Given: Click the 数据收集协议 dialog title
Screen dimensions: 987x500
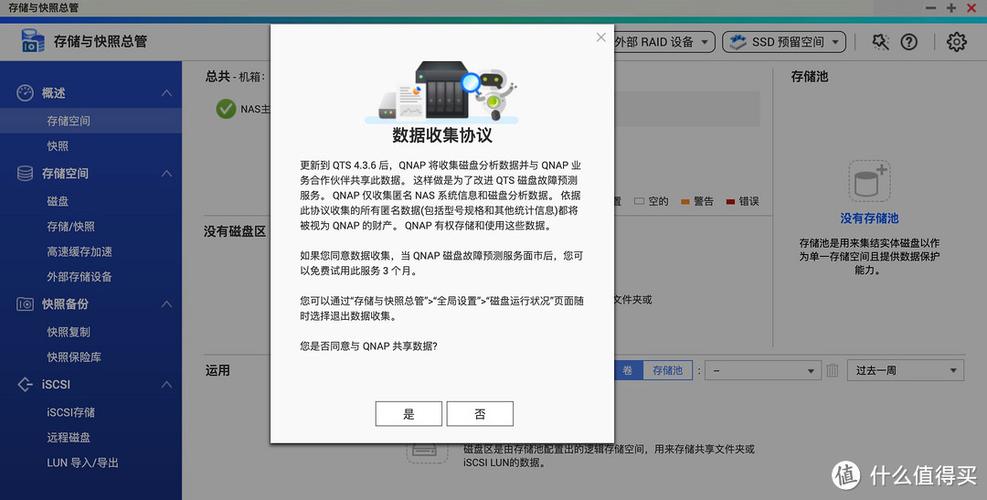Looking at the screenshot, I should (442, 135).
